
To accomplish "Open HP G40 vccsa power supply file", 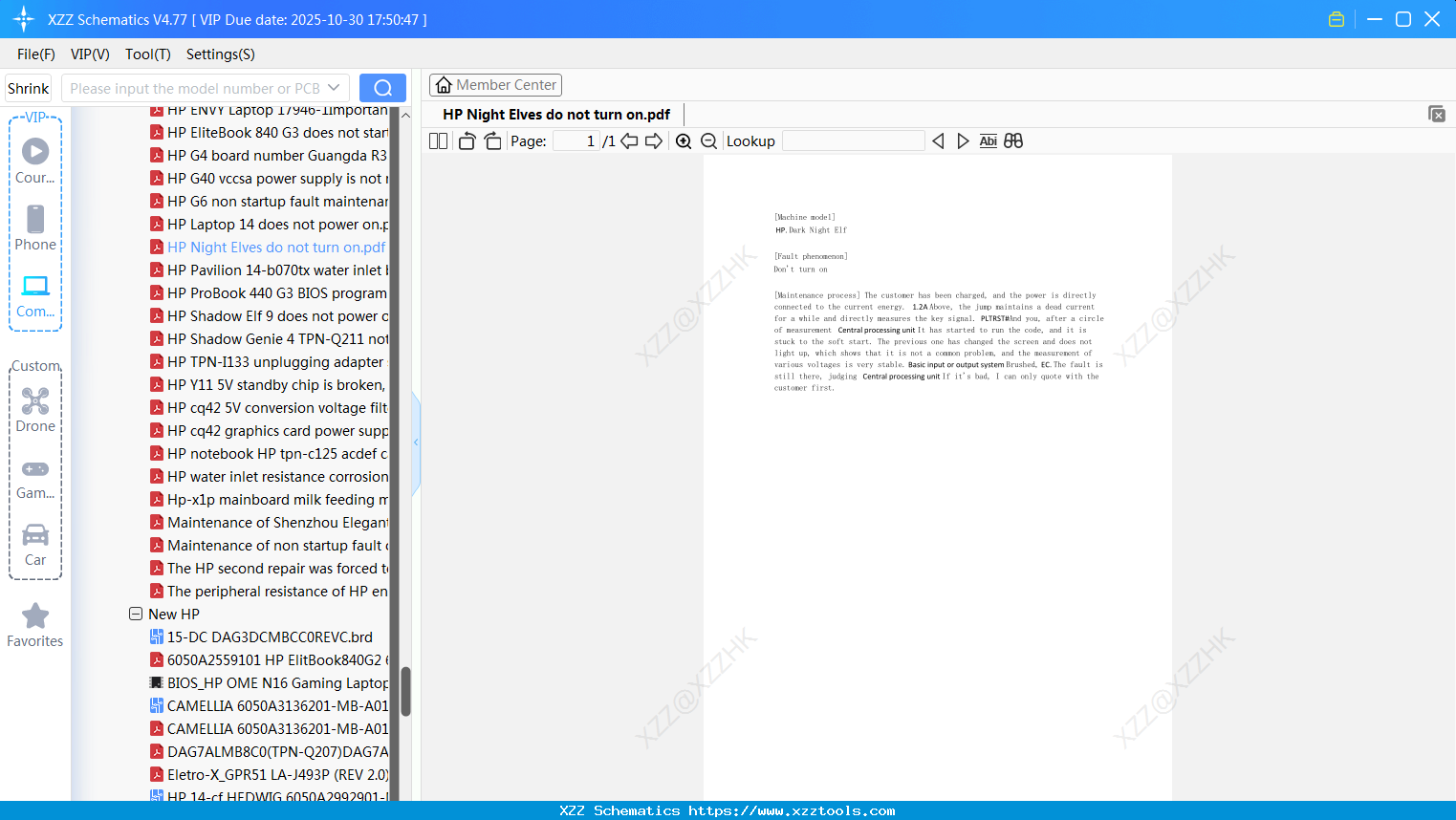I will (x=270, y=179).
